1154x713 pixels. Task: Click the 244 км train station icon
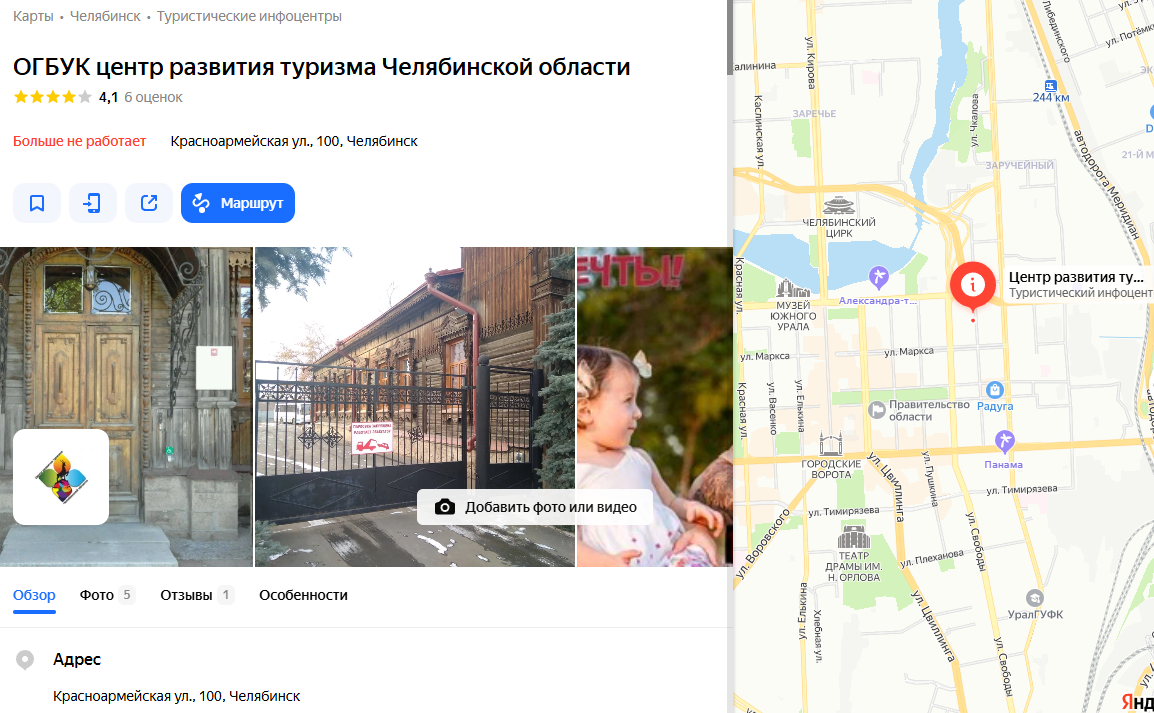1051,86
